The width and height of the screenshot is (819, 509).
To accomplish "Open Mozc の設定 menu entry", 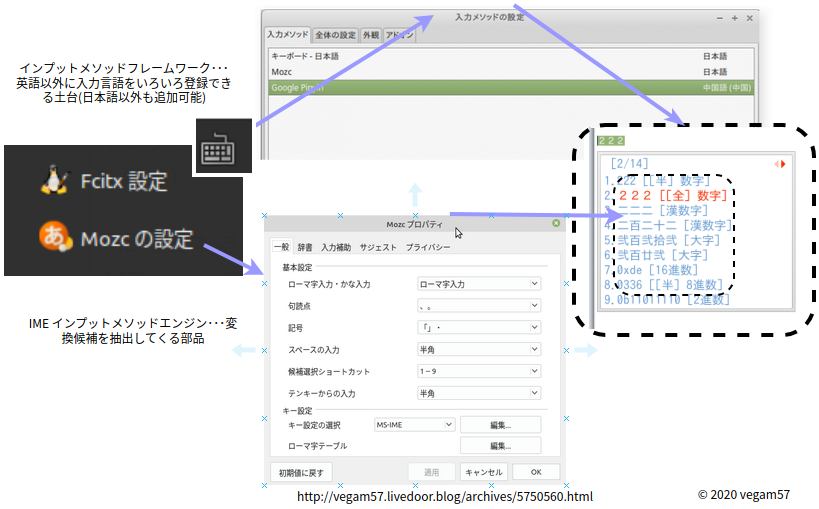I will coord(137,239).
